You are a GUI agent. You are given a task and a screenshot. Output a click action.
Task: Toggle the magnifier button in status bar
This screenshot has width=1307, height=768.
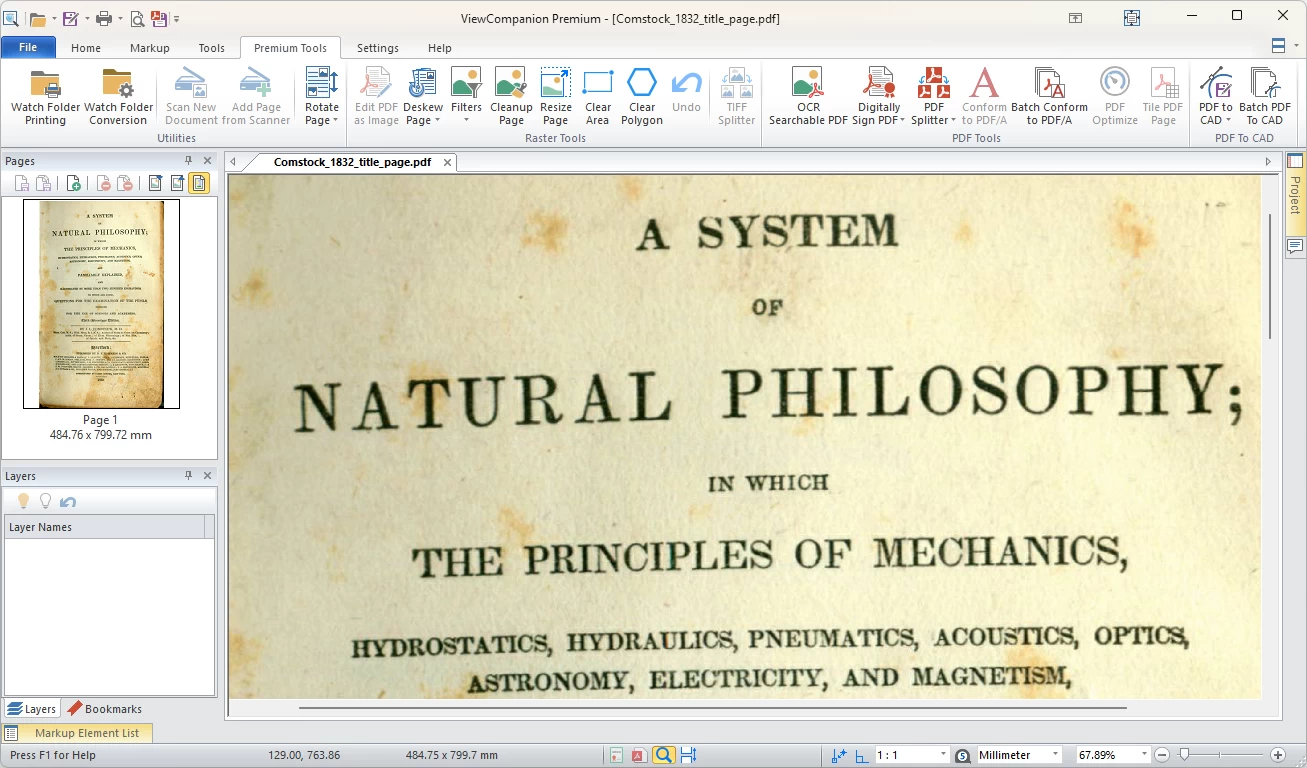(x=663, y=755)
